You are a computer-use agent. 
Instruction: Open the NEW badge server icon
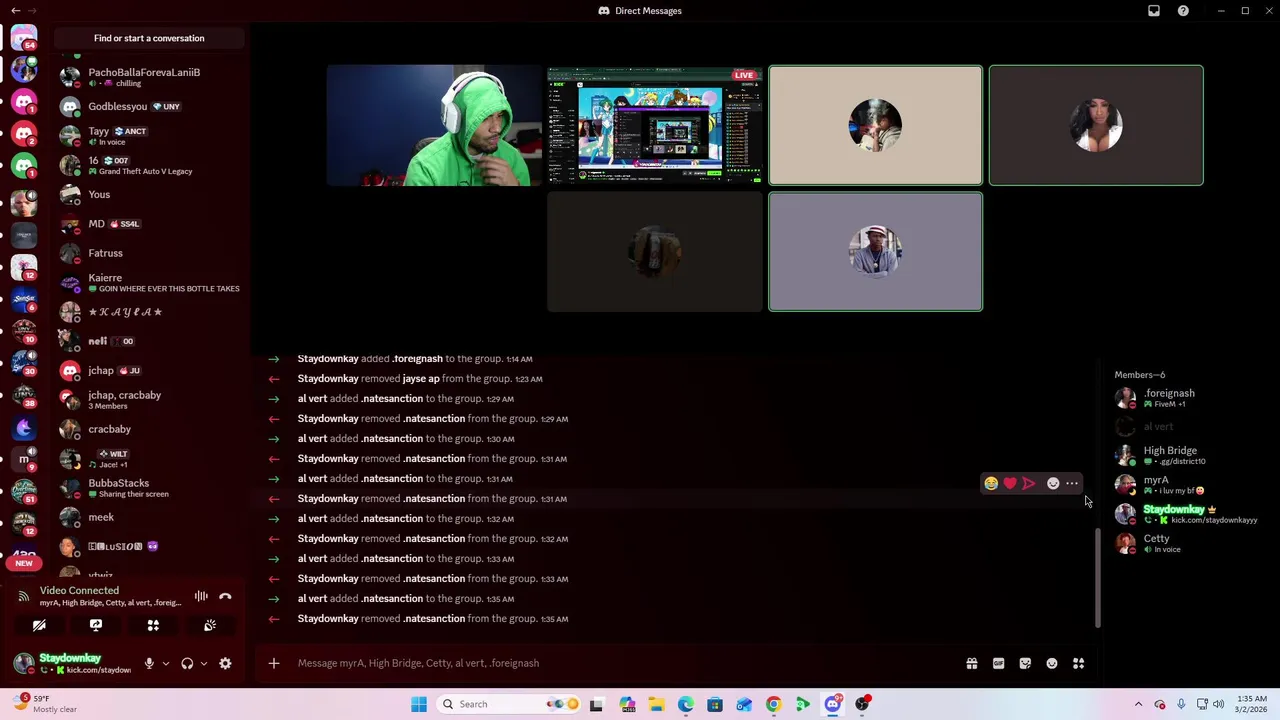click(x=24, y=563)
